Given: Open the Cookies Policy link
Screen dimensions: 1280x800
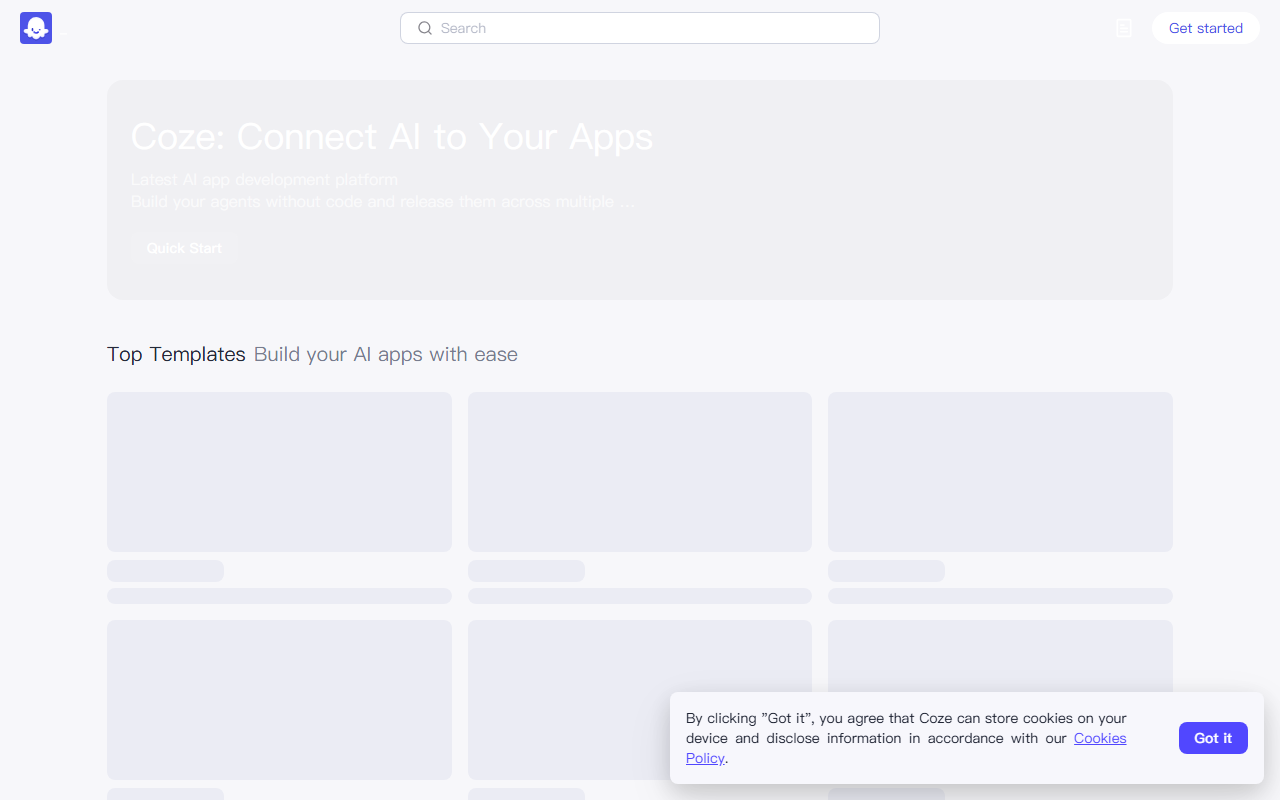Looking at the screenshot, I should click(x=1100, y=738).
